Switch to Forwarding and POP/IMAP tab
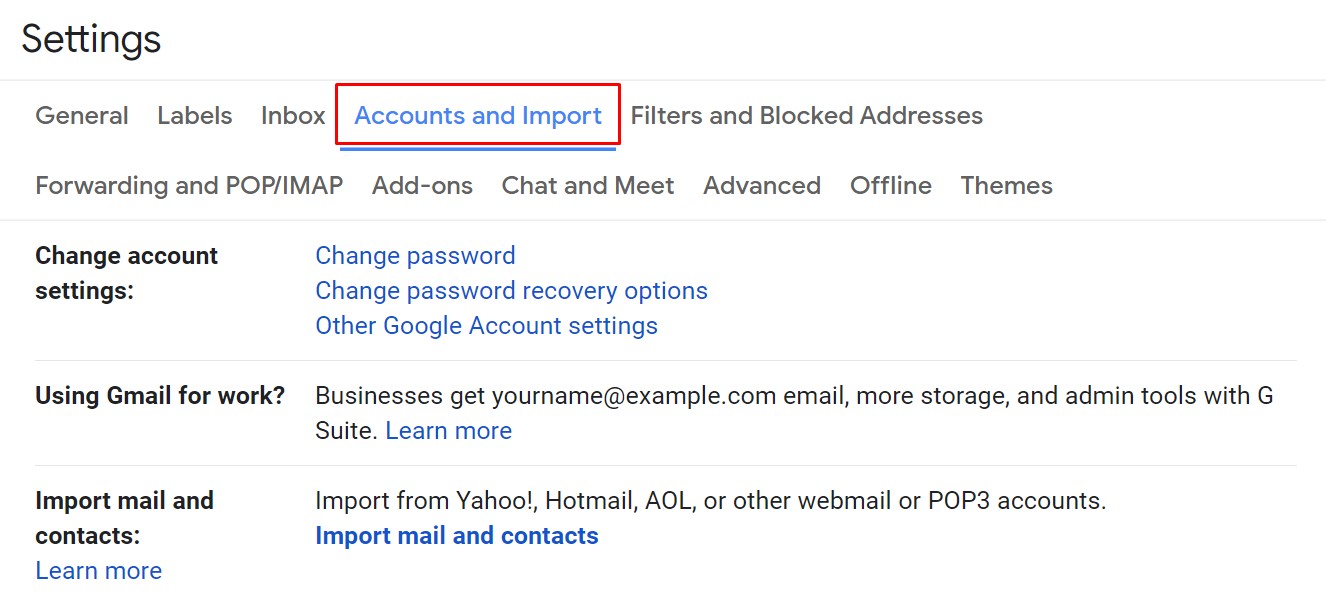Image resolution: width=1326 pixels, height=598 pixels. tap(189, 186)
